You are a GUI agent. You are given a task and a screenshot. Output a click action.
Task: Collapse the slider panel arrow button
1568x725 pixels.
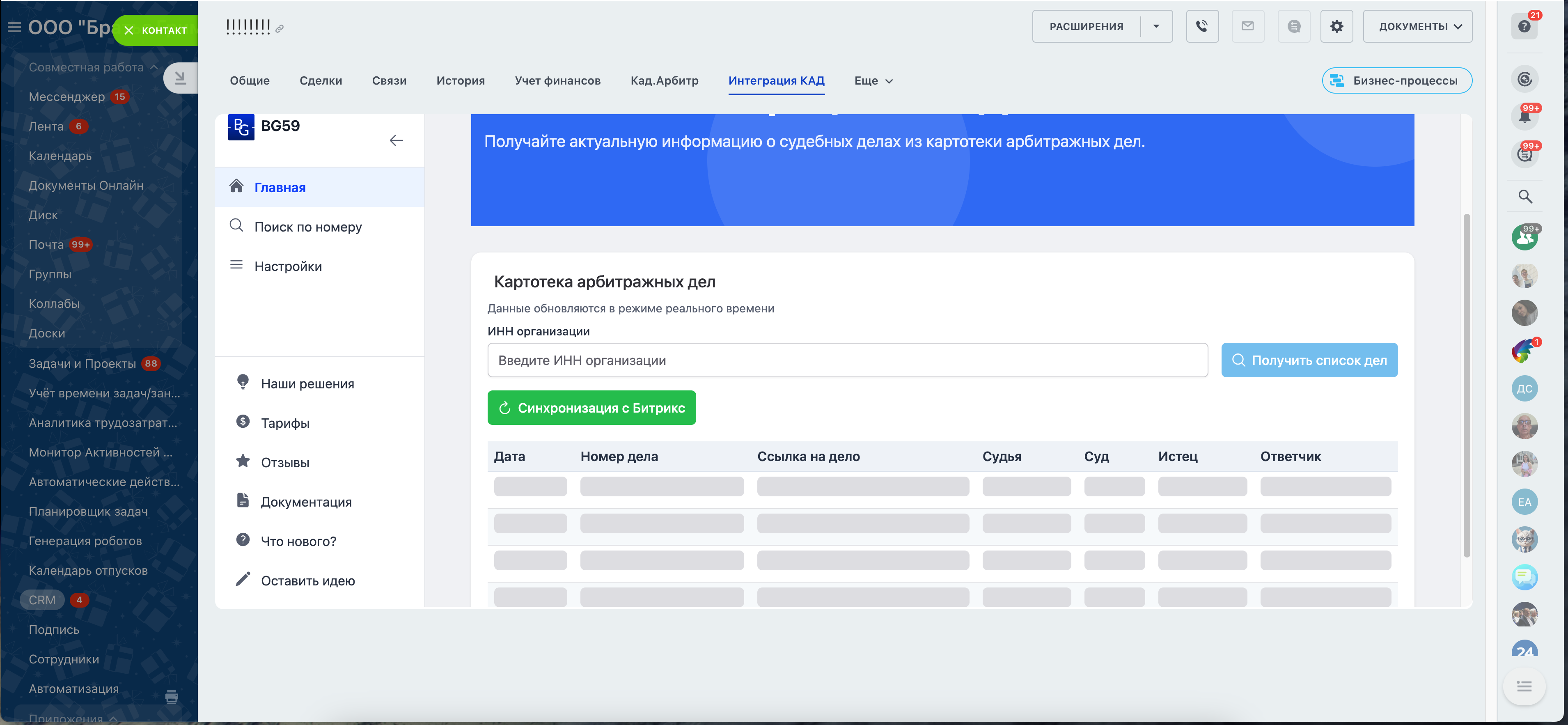coord(179,78)
